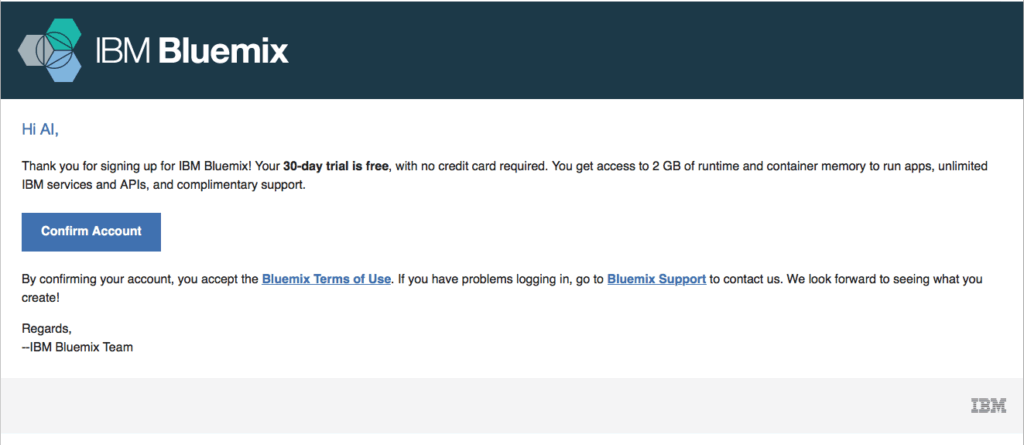Click the circle emblem inside the logo
Viewport: 1024px width, 445px height.
coord(52,51)
